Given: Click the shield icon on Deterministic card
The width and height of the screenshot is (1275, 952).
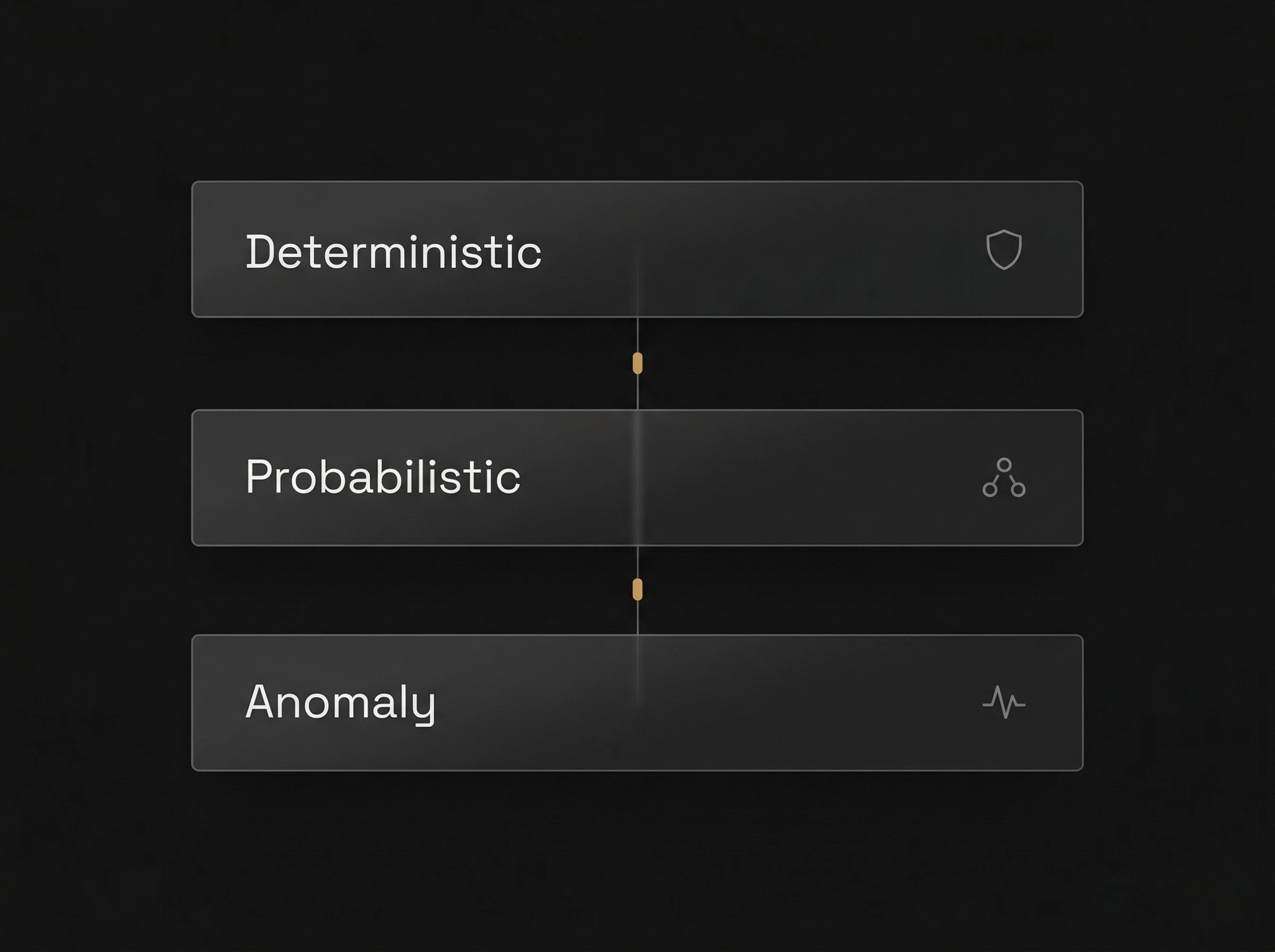Looking at the screenshot, I should [1004, 250].
